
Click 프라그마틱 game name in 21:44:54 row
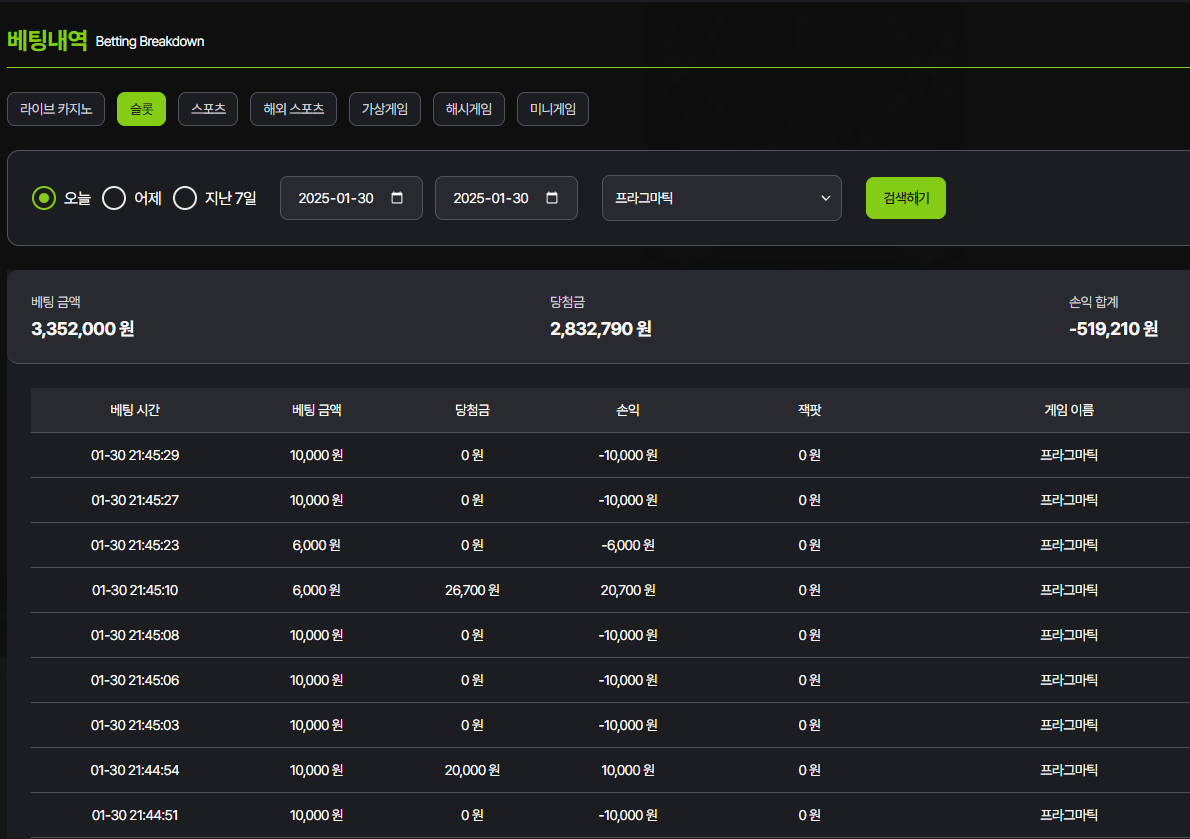point(1069,770)
